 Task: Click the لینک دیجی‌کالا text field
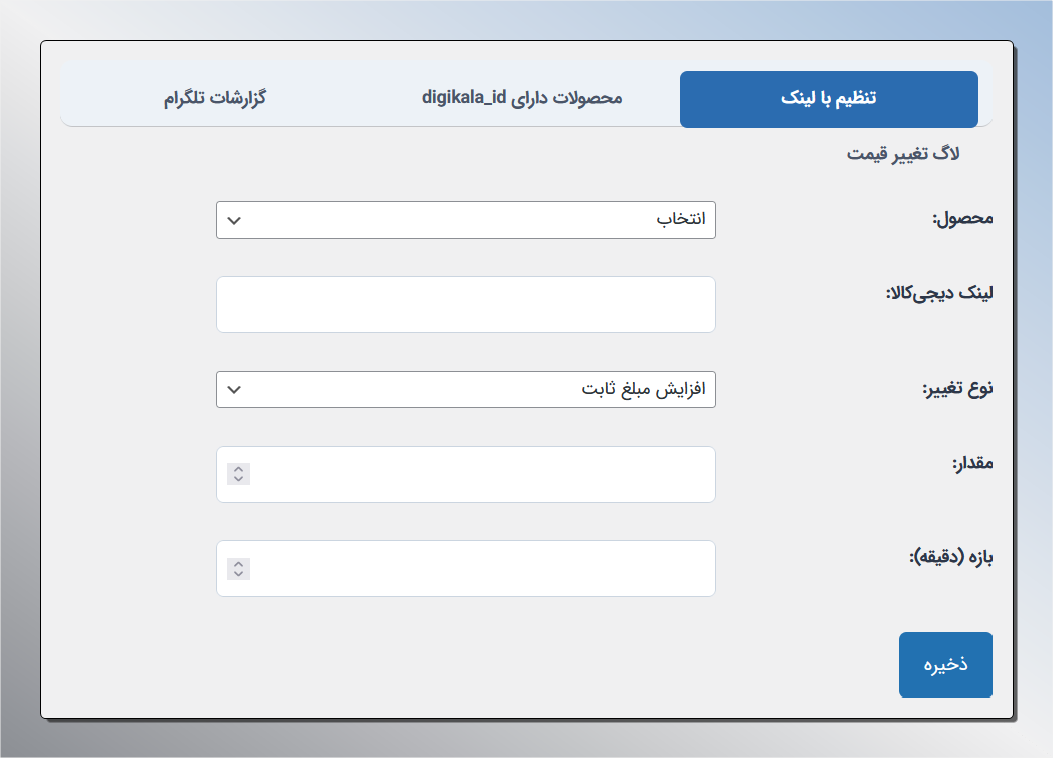466,304
